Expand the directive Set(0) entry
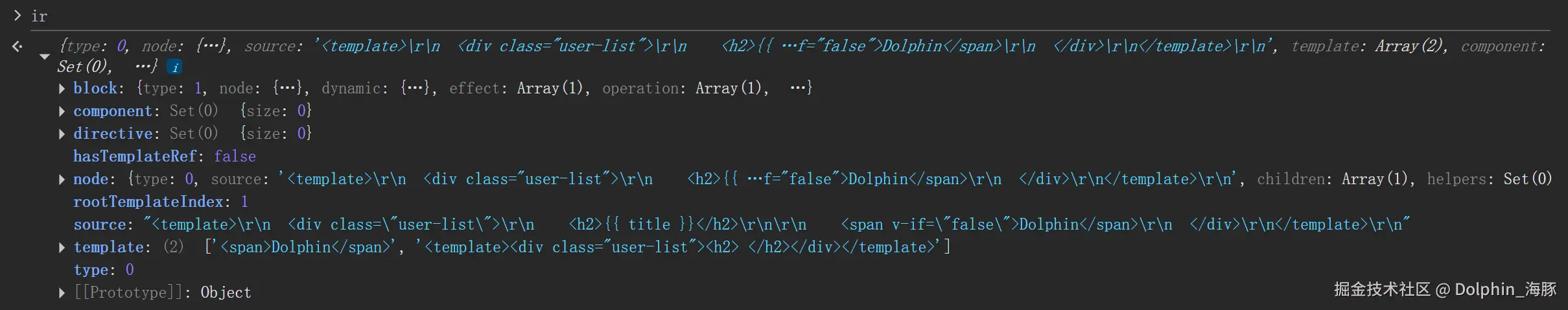This screenshot has width=1568, height=310. coord(62,134)
